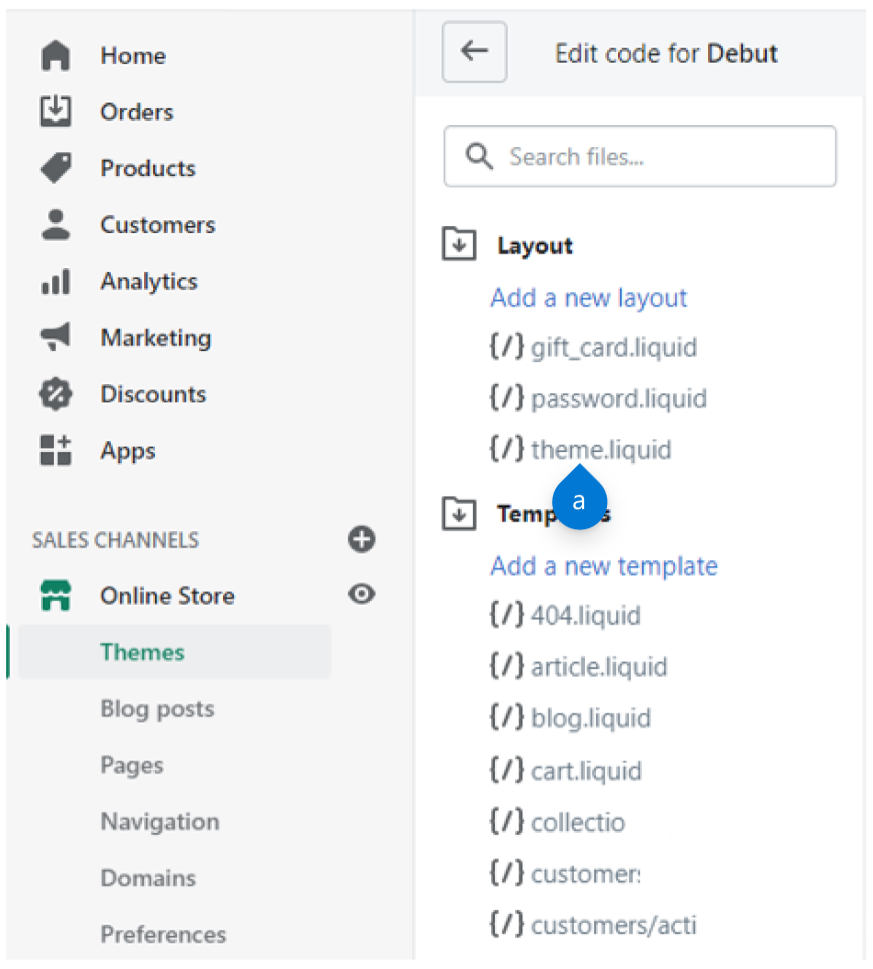The height and width of the screenshot is (969, 873).
Task: Go back using the arrow button
Action: click(x=474, y=52)
